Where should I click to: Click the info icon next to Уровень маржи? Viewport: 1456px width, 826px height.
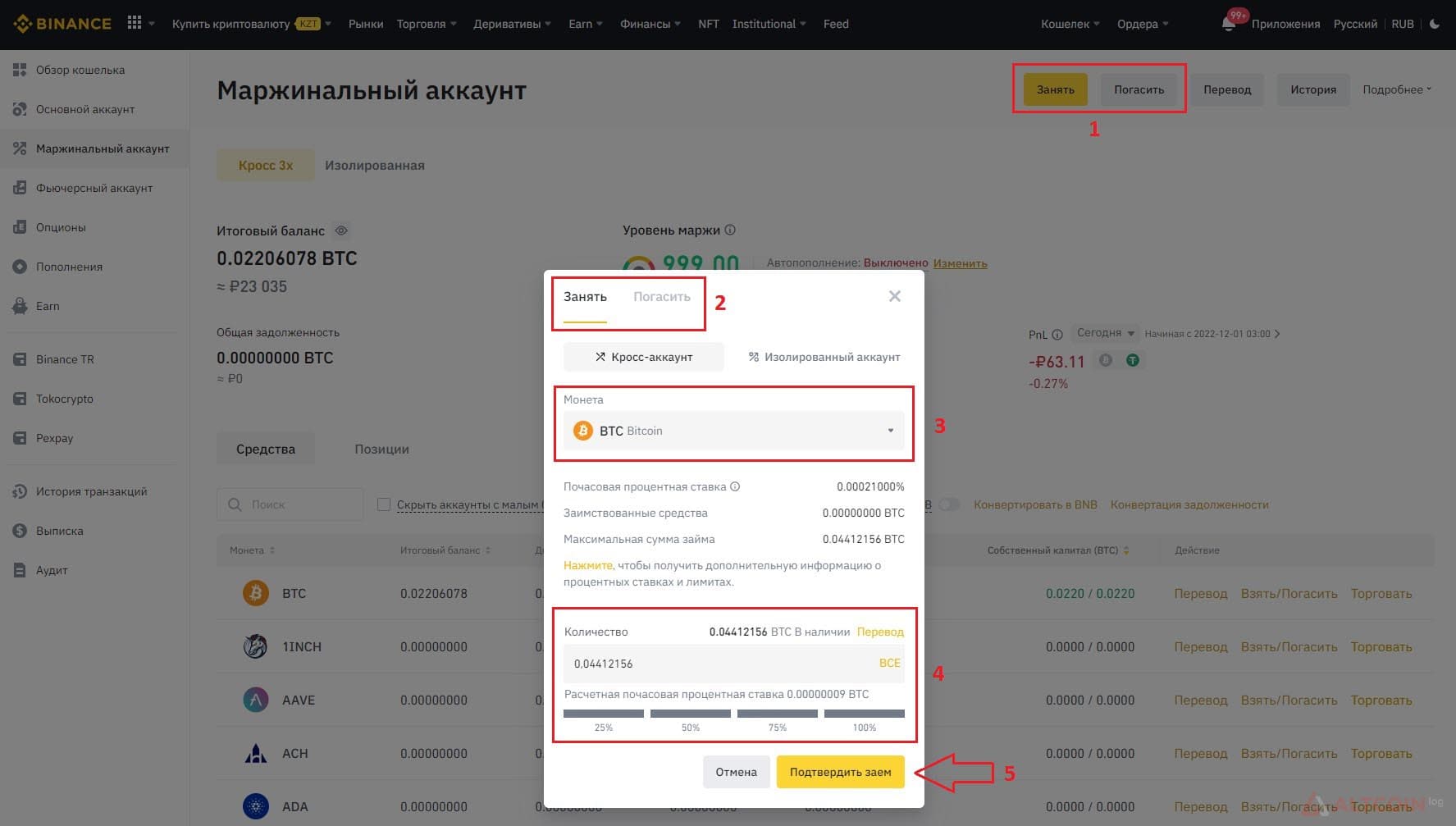click(730, 230)
